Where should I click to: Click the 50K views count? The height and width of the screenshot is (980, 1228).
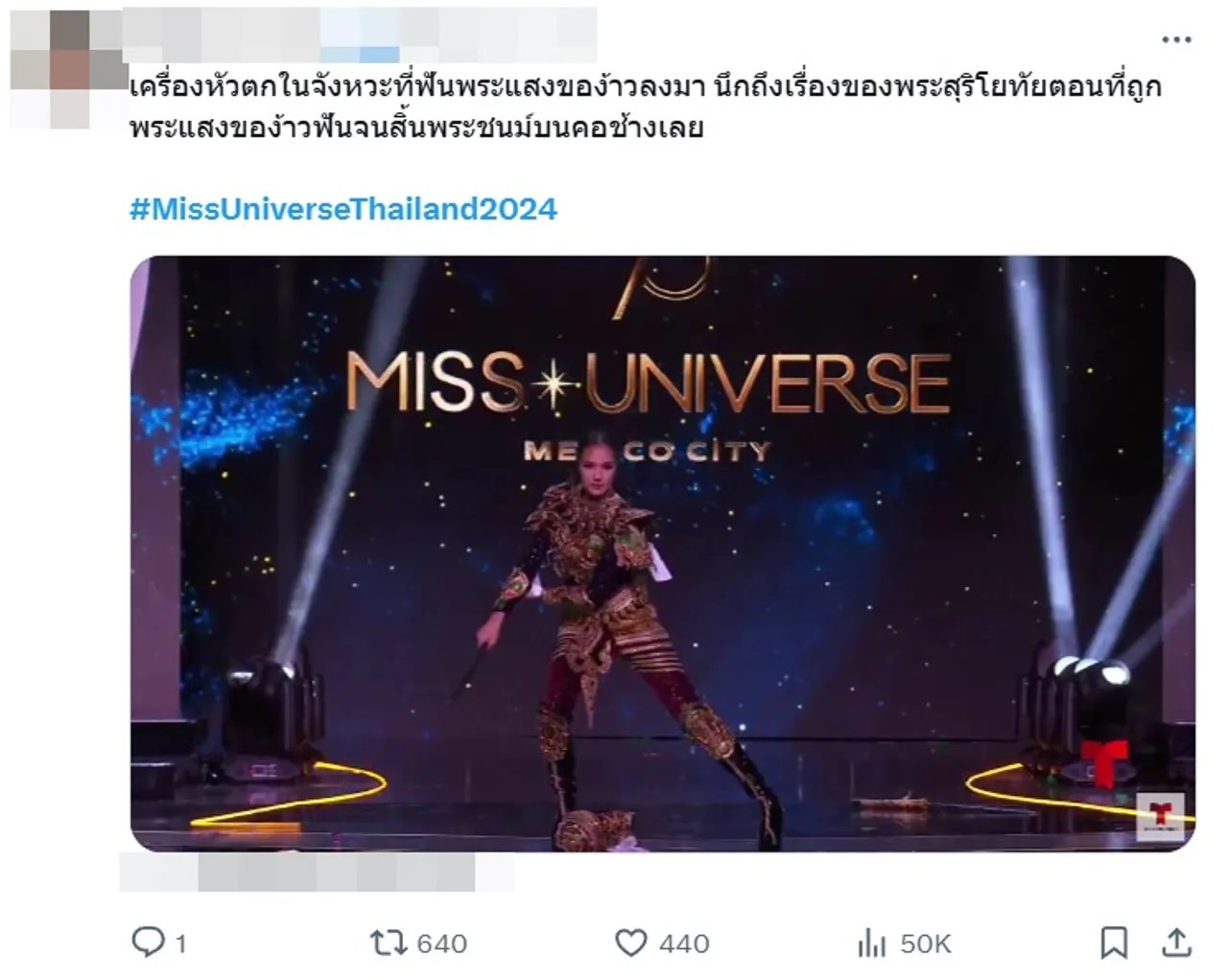coord(925,944)
